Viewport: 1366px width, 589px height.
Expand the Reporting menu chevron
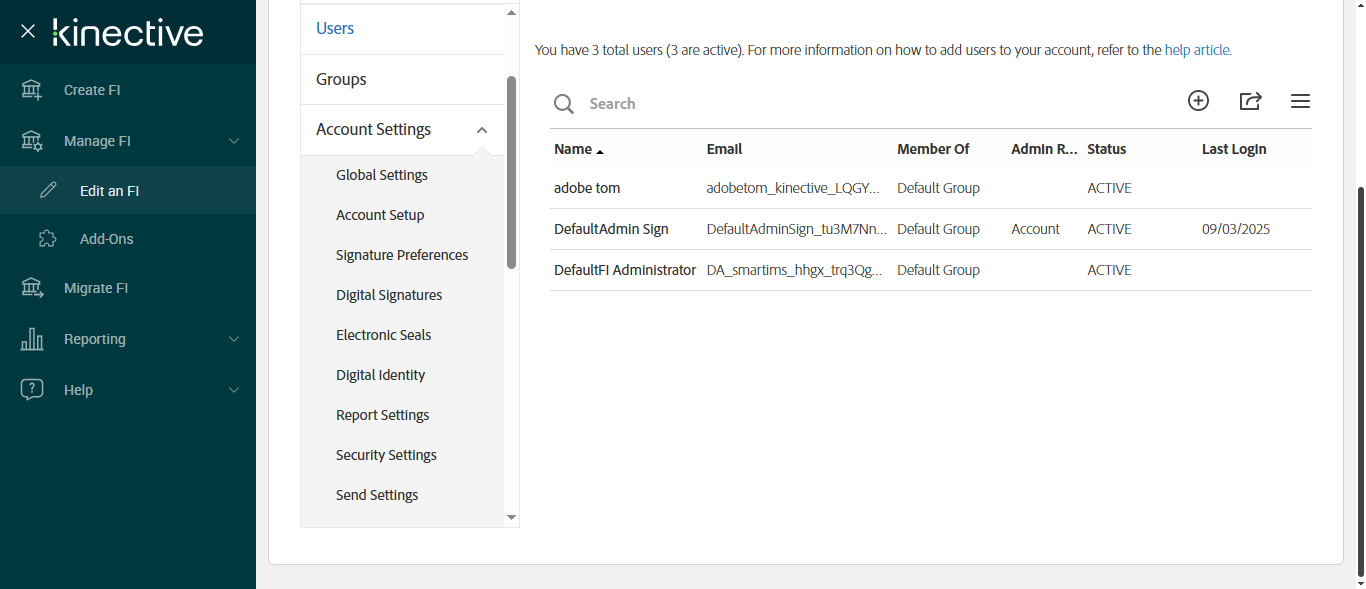tap(234, 339)
